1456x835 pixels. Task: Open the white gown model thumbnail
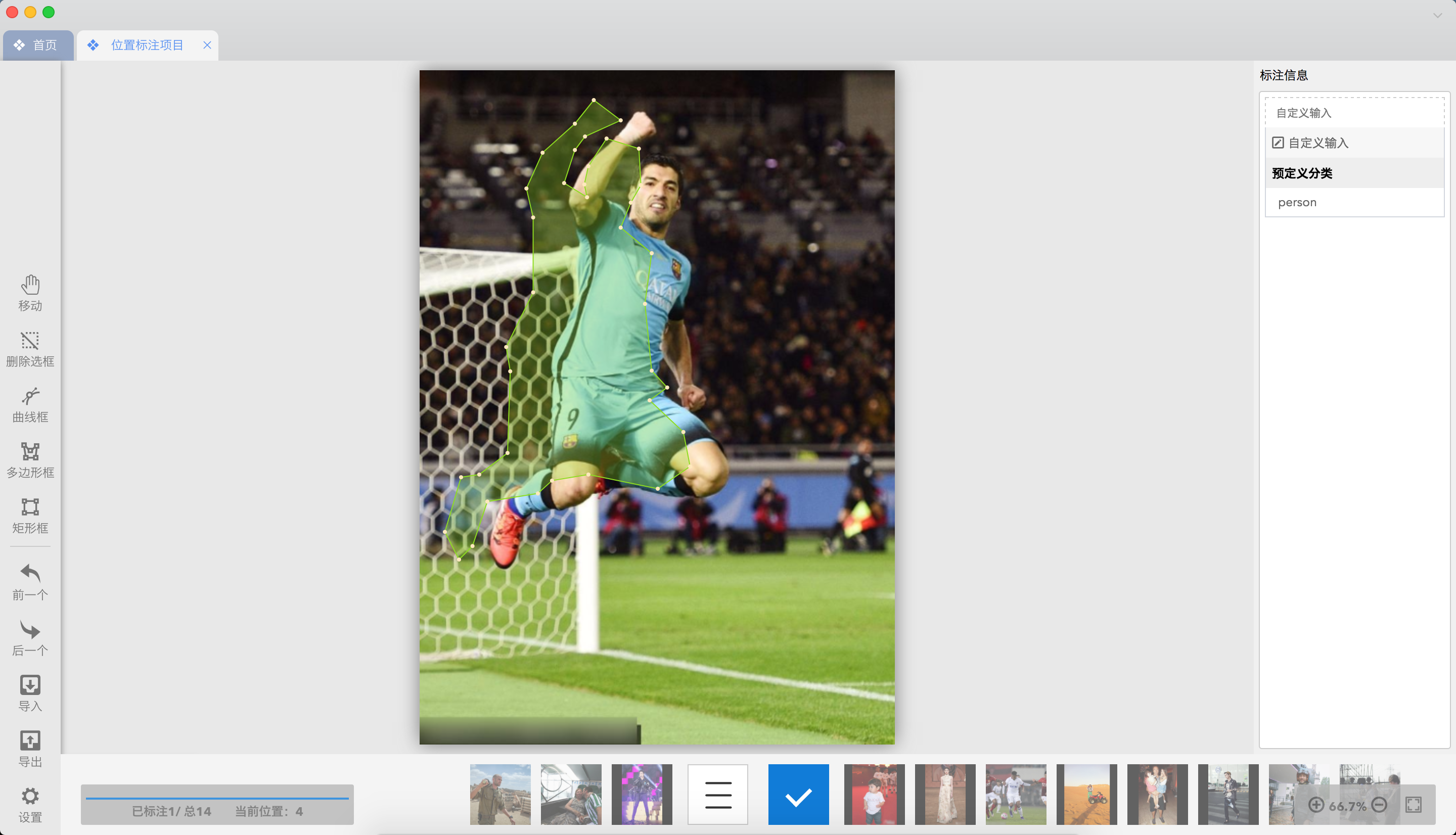(x=945, y=794)
